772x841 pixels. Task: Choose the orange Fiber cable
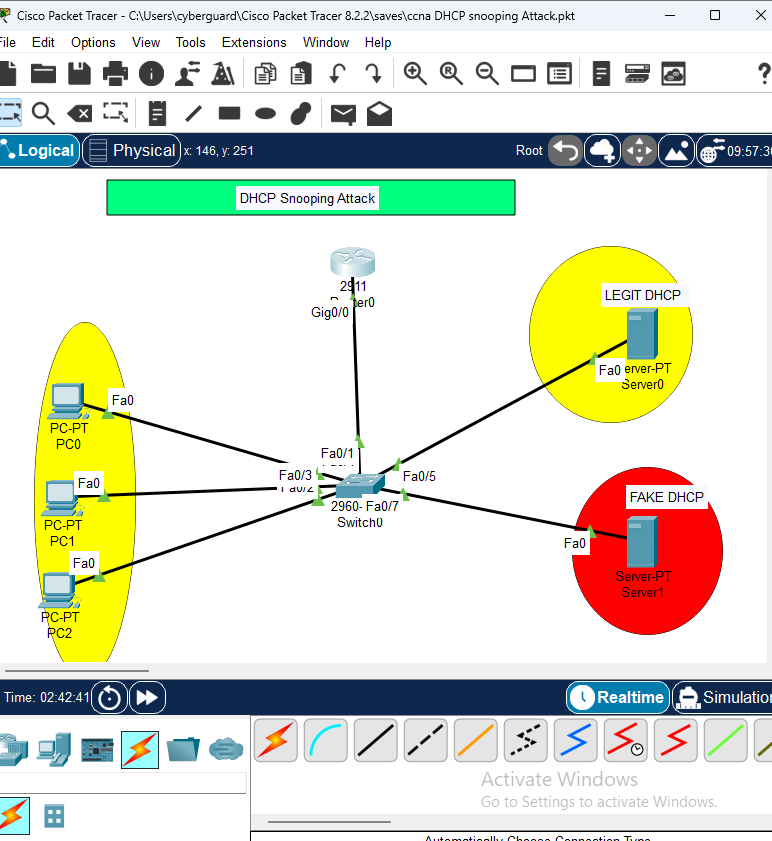click(x=475, y=740)
